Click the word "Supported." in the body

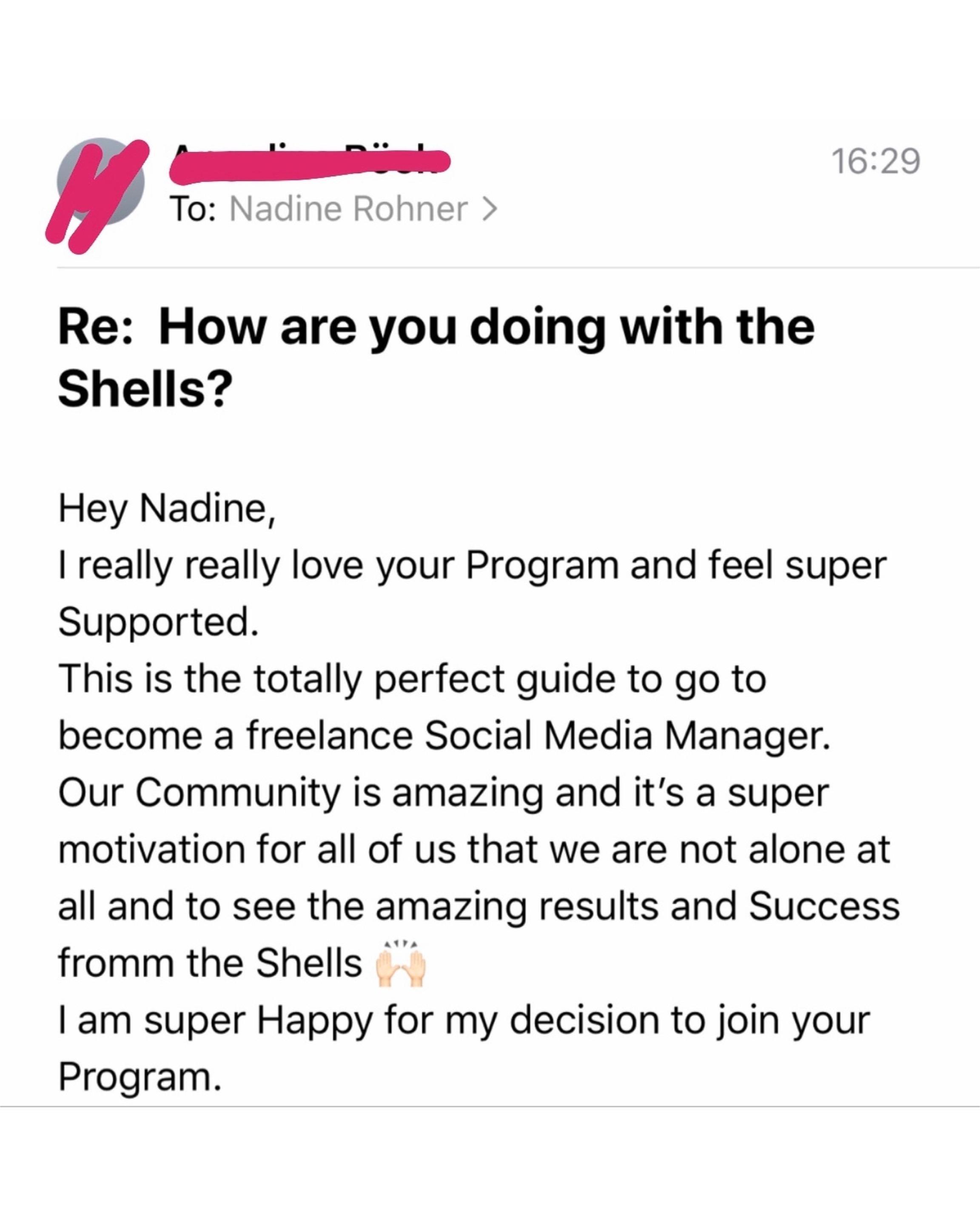click(159, 621)
